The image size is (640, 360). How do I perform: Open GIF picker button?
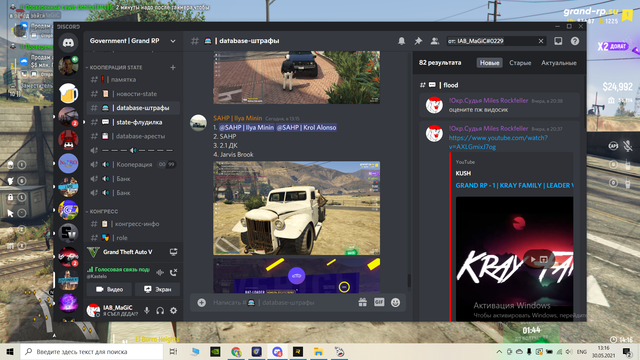point(379,302)
